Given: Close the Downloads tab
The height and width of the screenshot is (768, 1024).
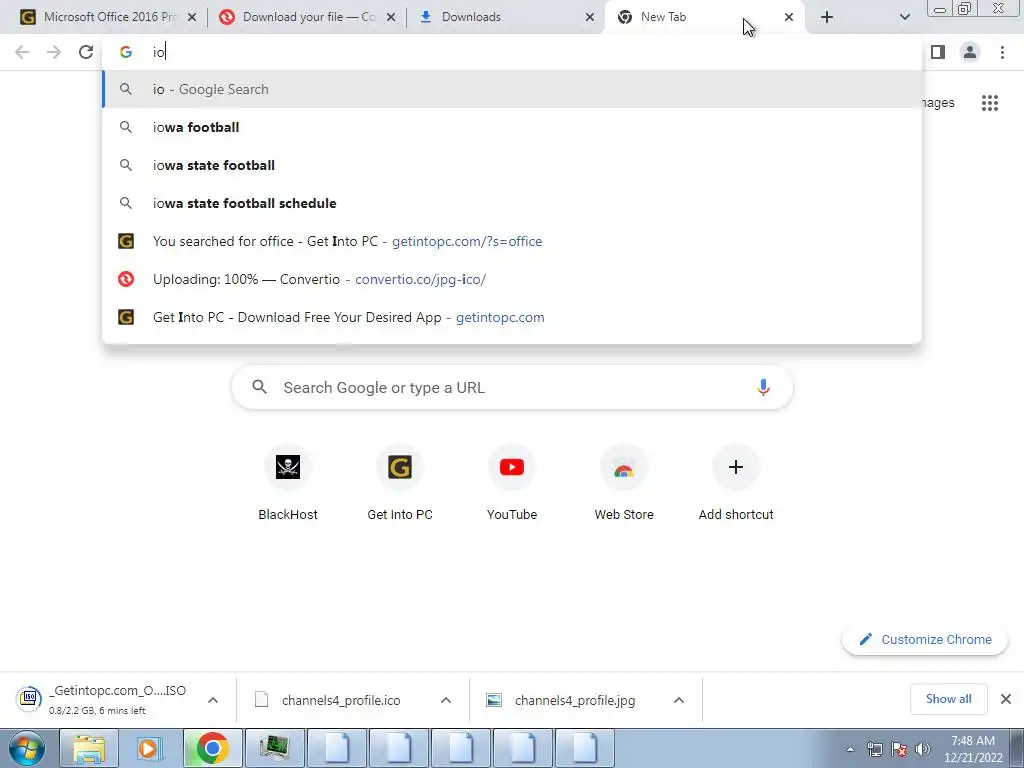Looking at the screenshot, I should pyautogui.click(x=590, y=17).
